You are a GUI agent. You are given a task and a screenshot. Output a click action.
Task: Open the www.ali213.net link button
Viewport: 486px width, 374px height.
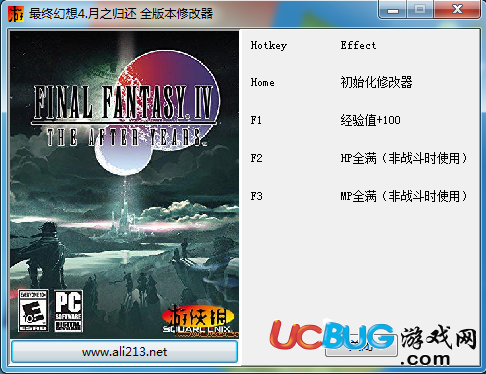pyautogui.click(x=124, y=352)
